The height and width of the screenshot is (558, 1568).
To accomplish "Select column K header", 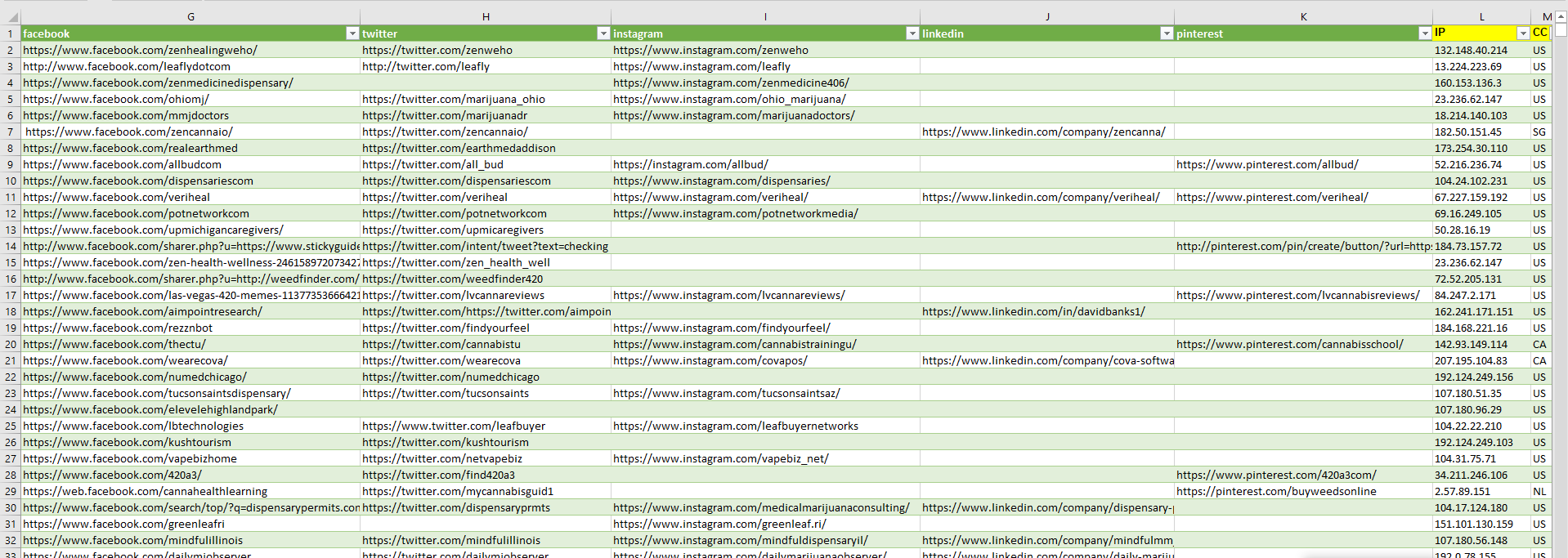I will click(x=1303, y=16).
